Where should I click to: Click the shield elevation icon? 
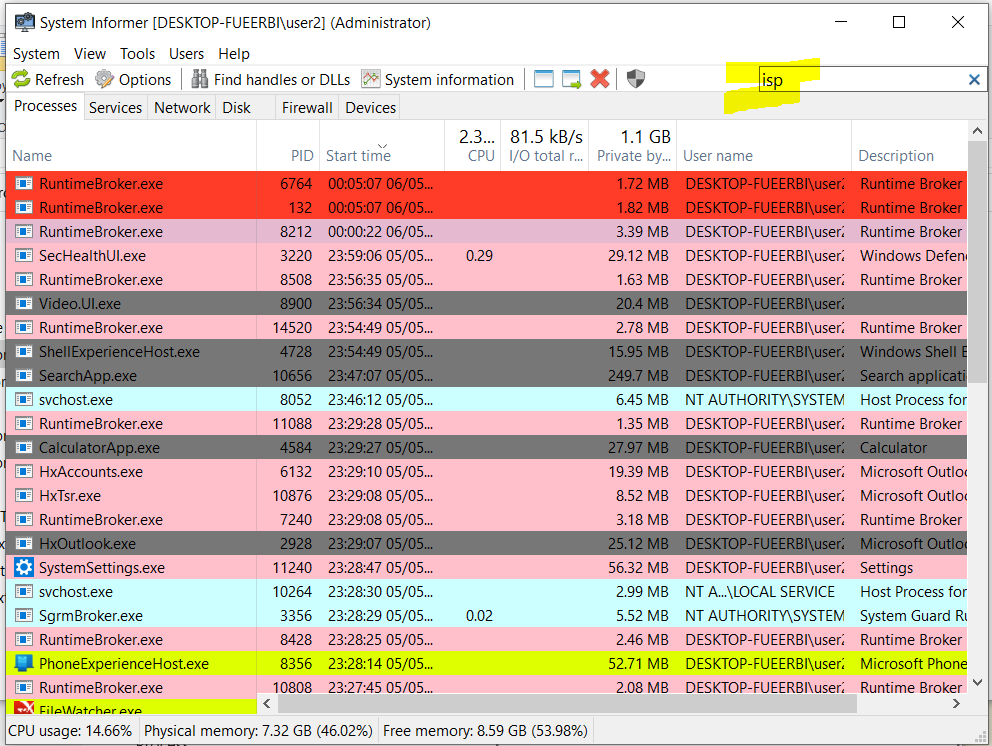635,78
